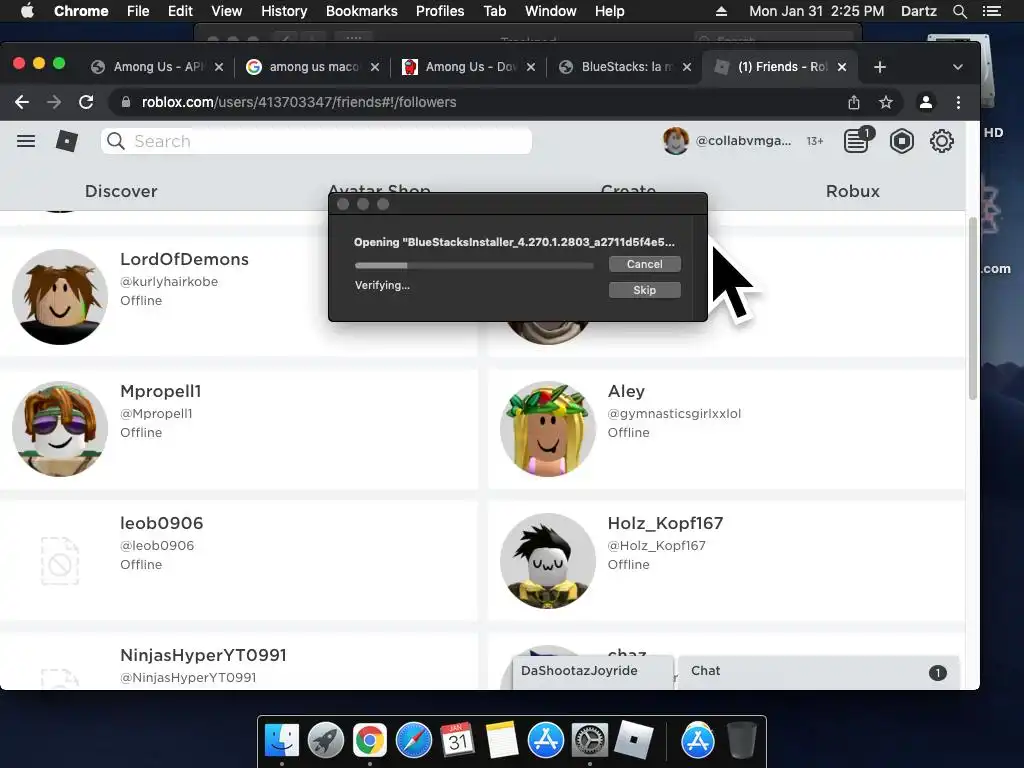
Task: Open Spotlight search in menu bar
Action: pyautogui.click(x=959, y=11)
